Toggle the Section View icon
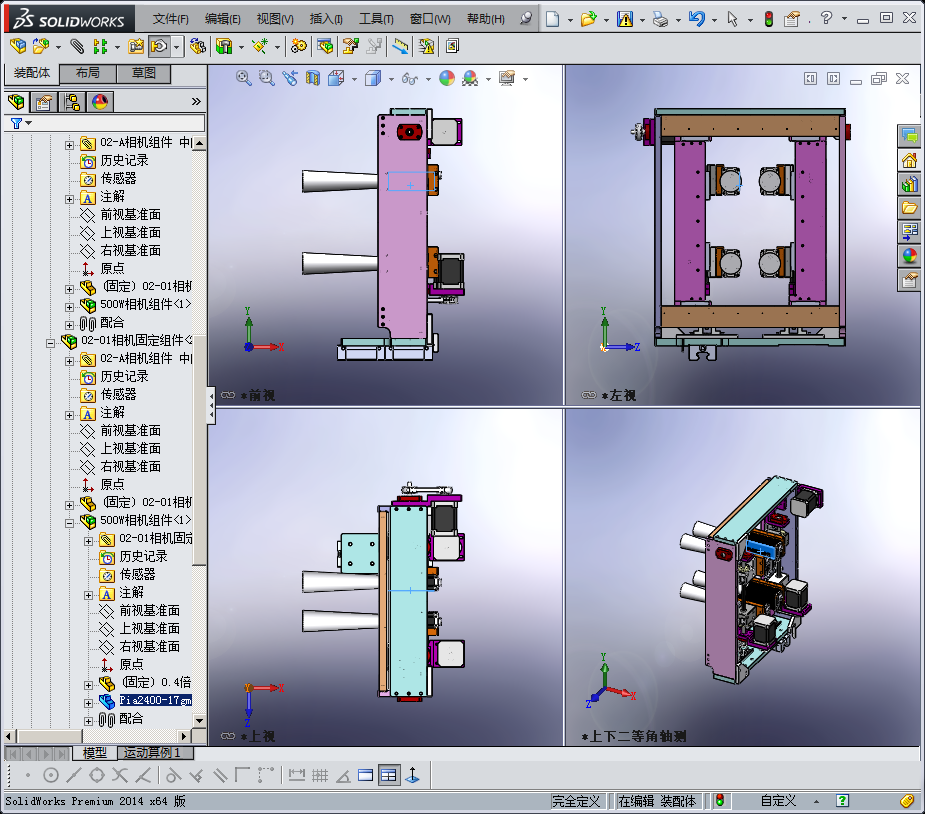Screen dimensions: 925x814 pyautogui.click(x=313, y=78)
